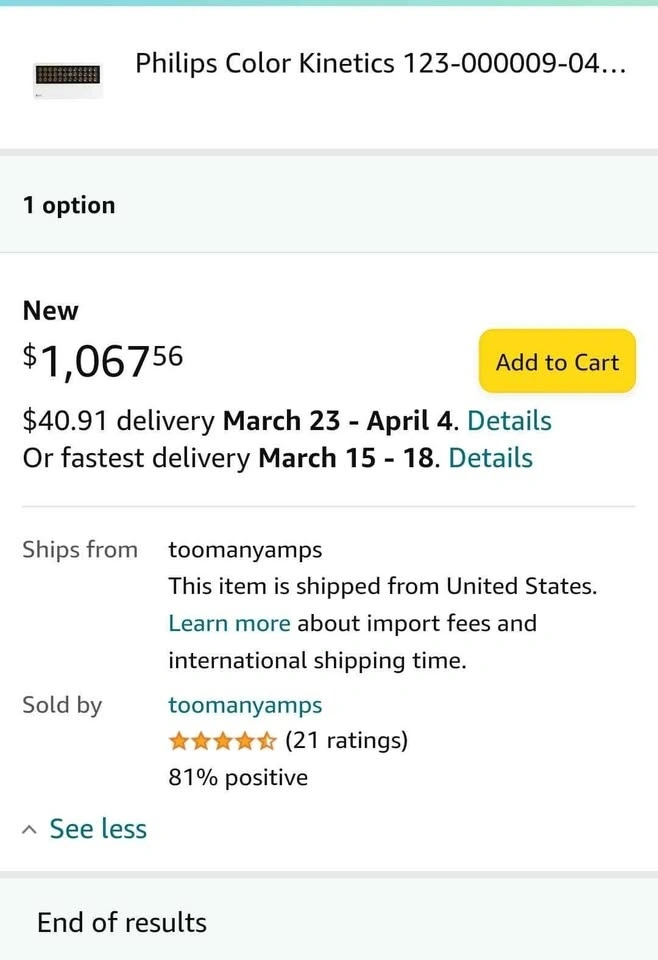This screenshot has width=658, height=960.
Task: Click the New condition label
Action: pyautogui.click(x=50, y=311)
